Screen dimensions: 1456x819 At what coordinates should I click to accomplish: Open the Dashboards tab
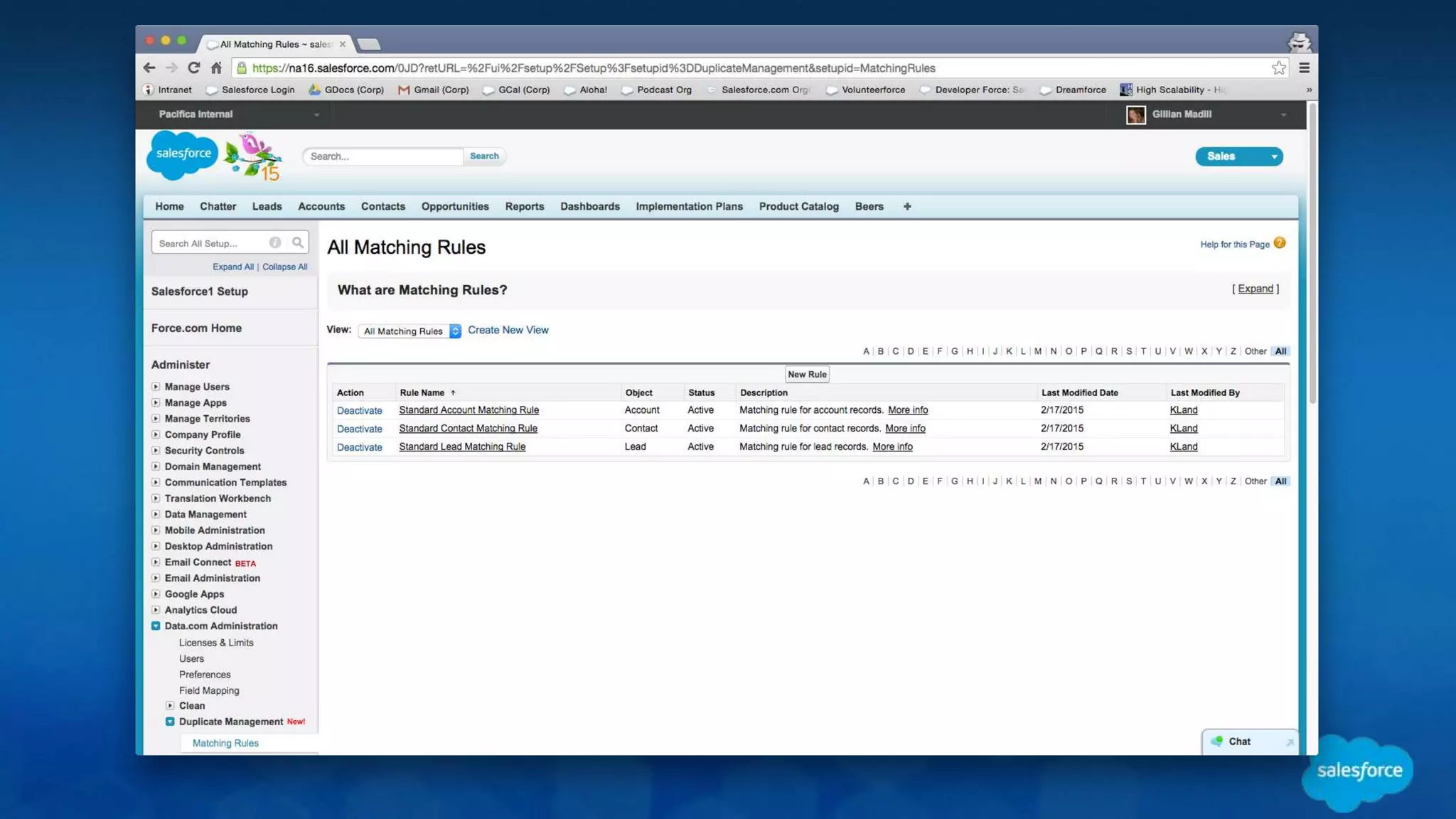pos(589,207)
